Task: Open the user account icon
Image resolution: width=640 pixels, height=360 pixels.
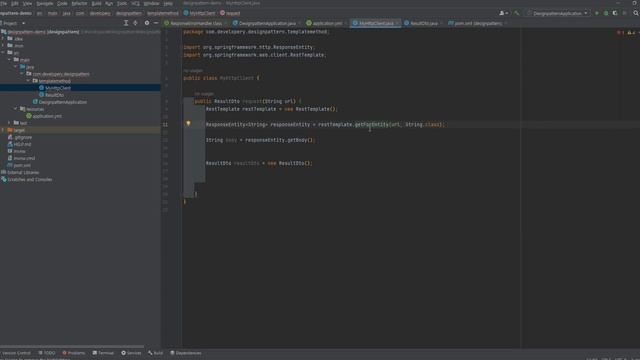Action: pos(503,13)
